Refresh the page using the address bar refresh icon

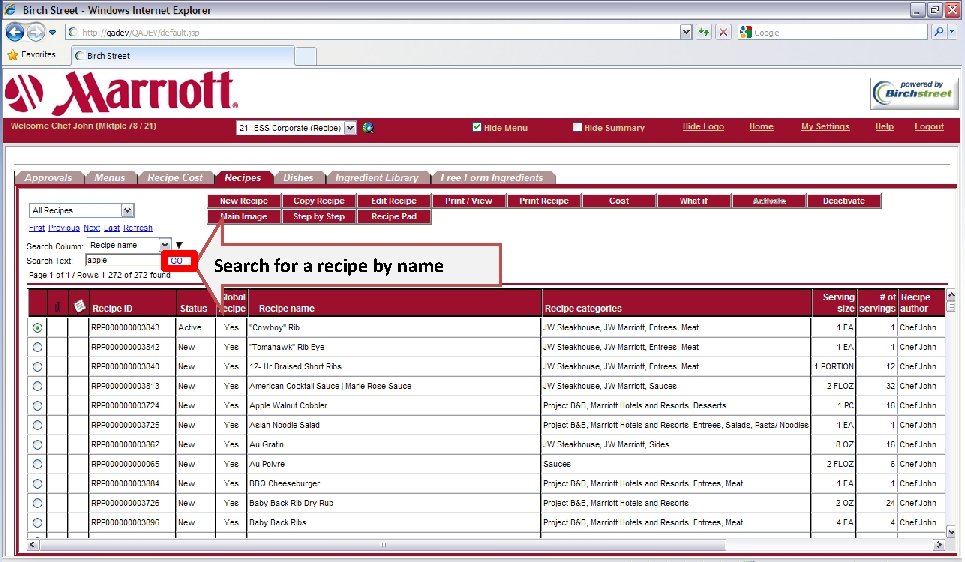[x=703, y=32]
